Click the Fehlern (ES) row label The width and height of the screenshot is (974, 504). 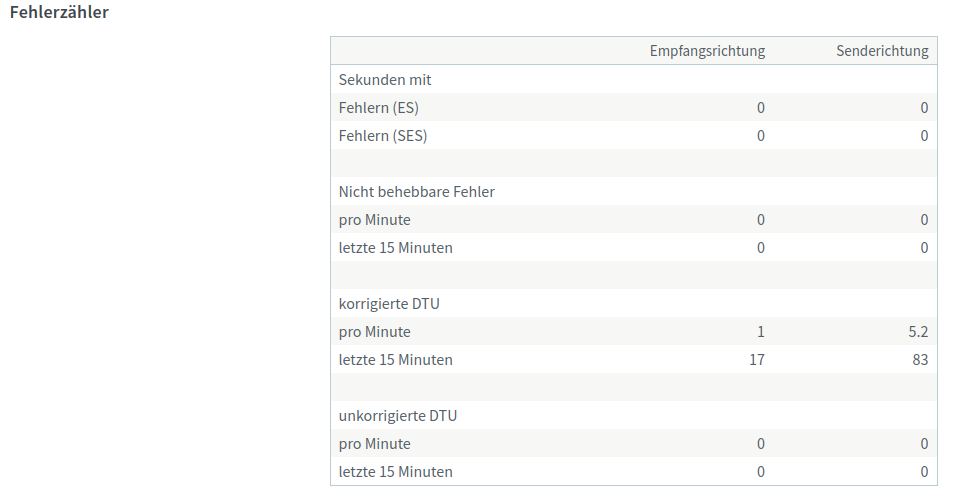pyautogui.click(x=378, y=108)
